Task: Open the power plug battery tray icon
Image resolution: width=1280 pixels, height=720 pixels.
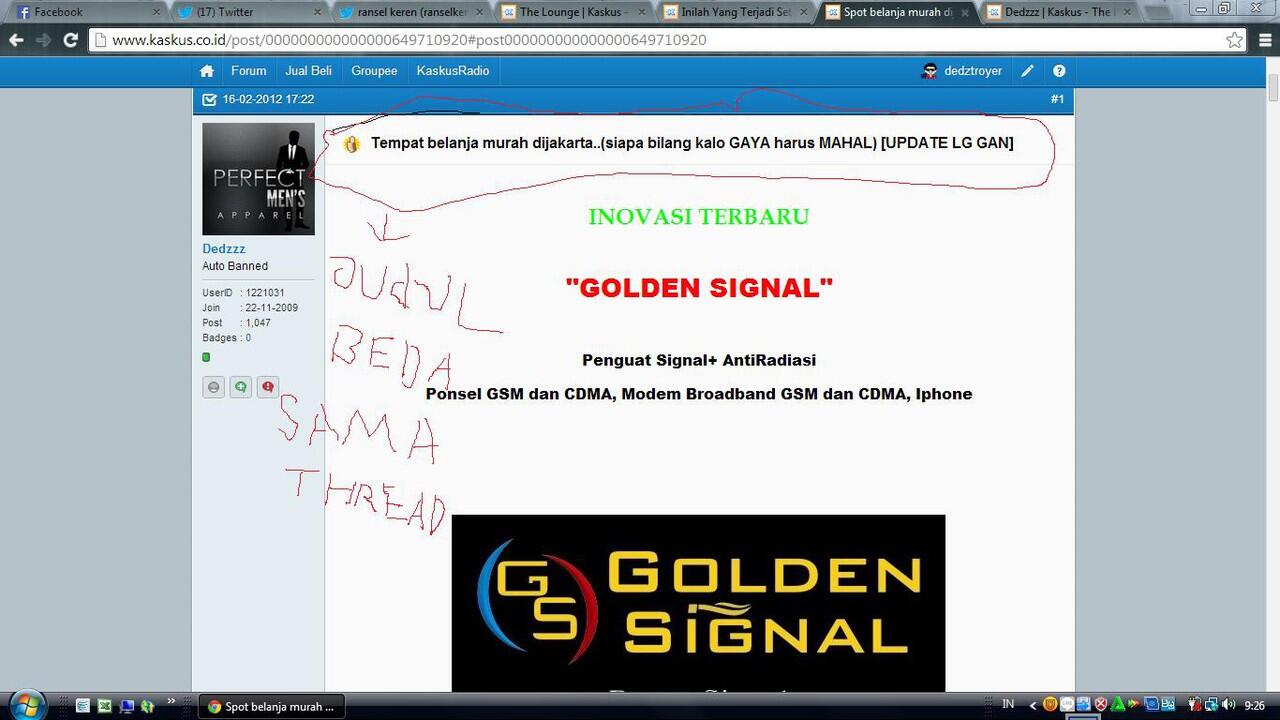Action: tap(1194, 705)
